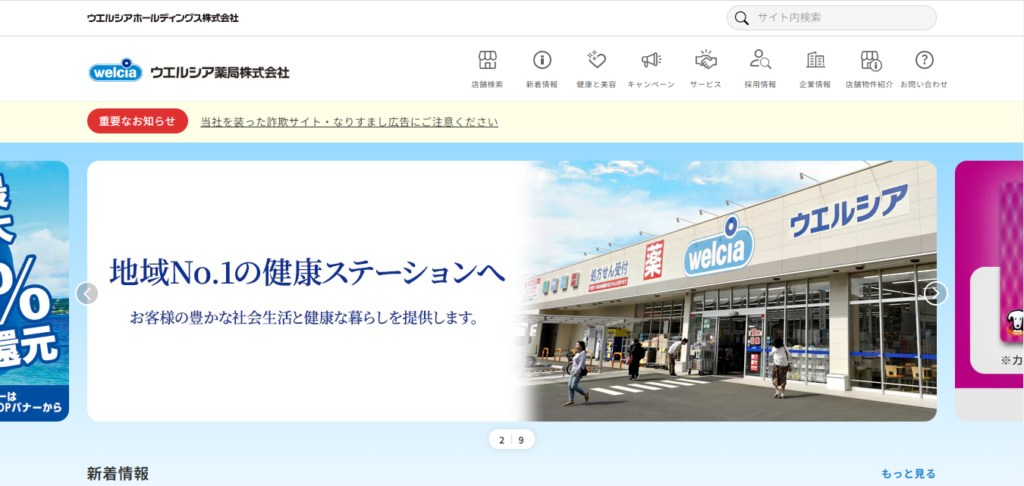Screen dimensions: 1024x486
Task: Open the 企業情報 building icon
Action: pos(815,60)
